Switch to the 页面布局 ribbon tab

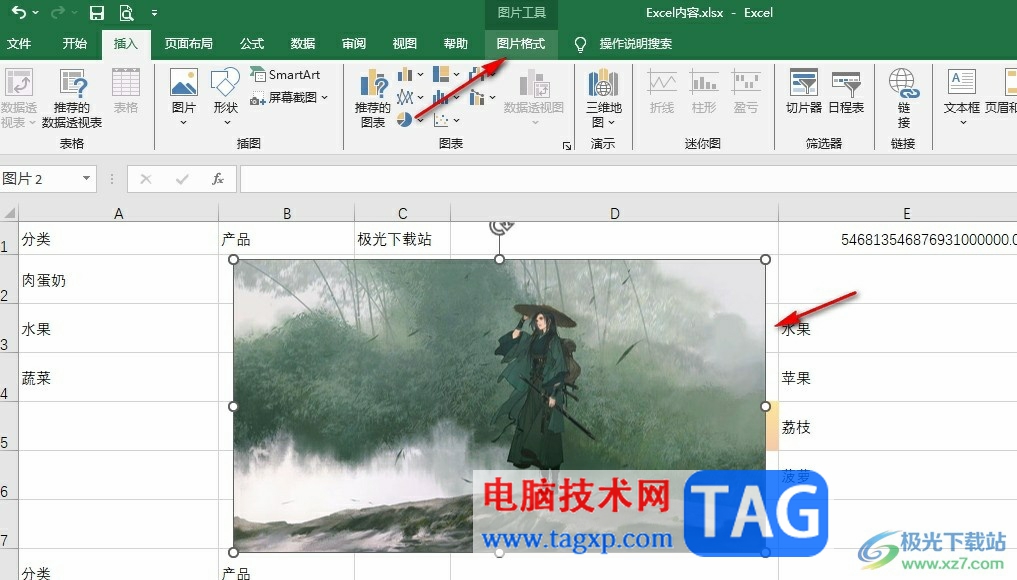(x=188, y=43)
